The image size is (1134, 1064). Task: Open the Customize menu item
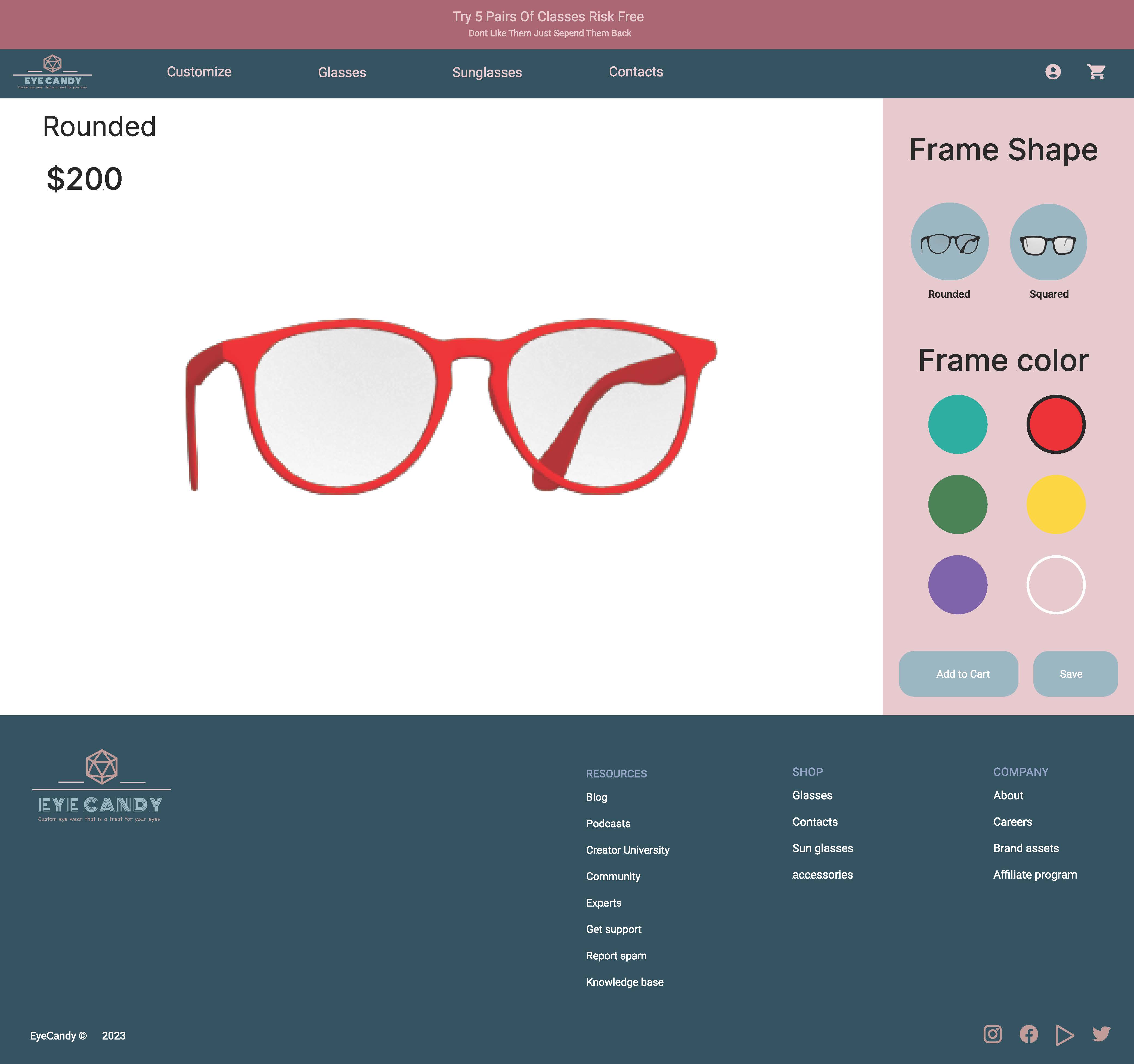[x=199, y=72]
